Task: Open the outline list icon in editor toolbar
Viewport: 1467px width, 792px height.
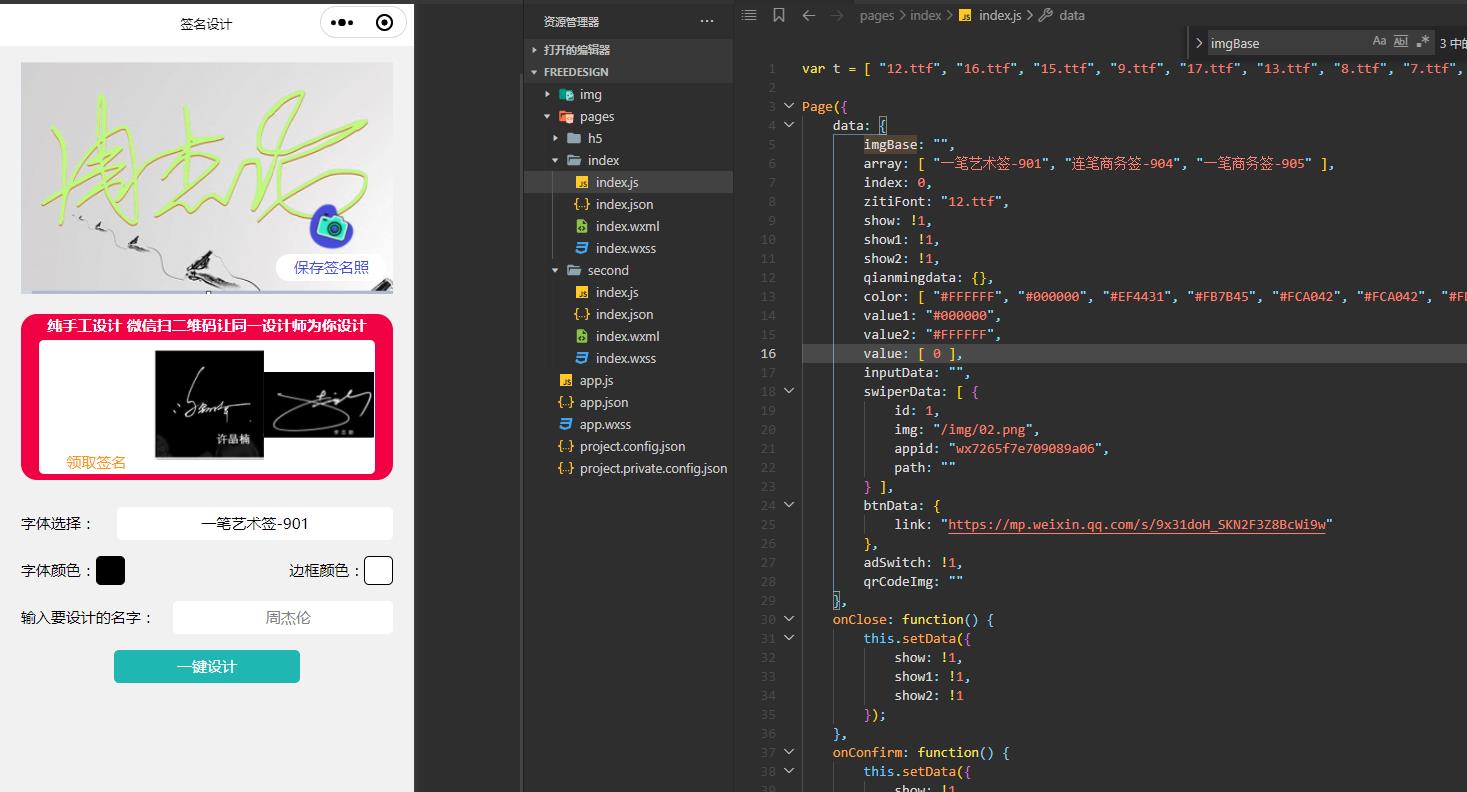Action: pyautogui.click(x=749, y=15)
